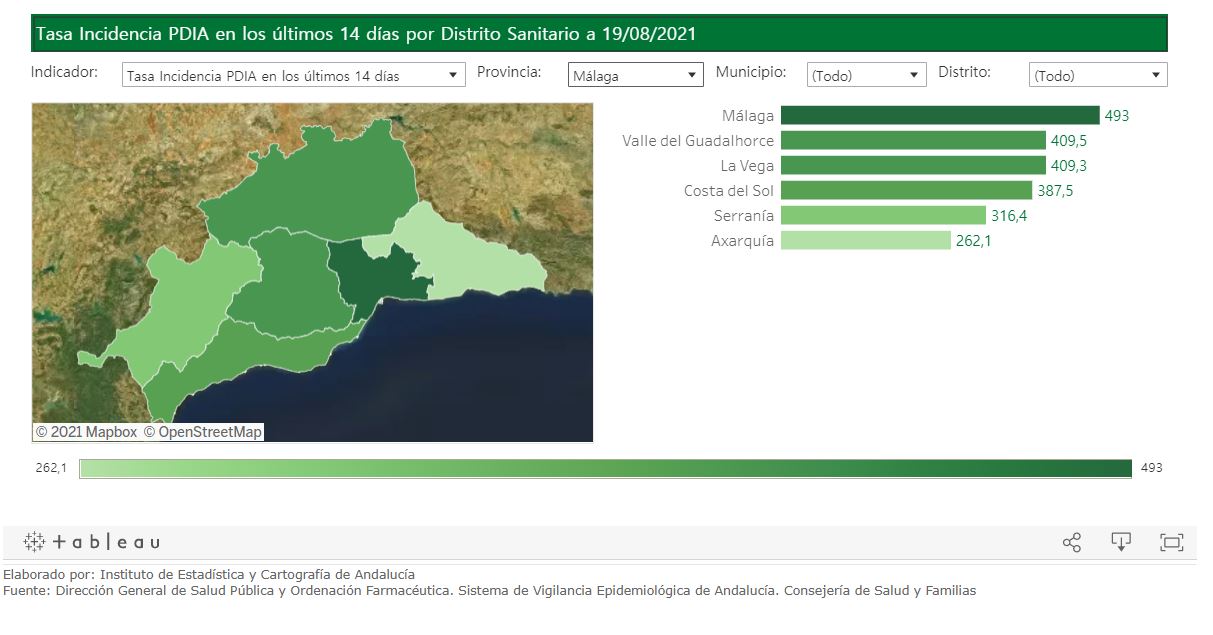This screenshot has width=1213, height=635.
Task: Click the legend maximum value '493'
Action: (1152, 468)
